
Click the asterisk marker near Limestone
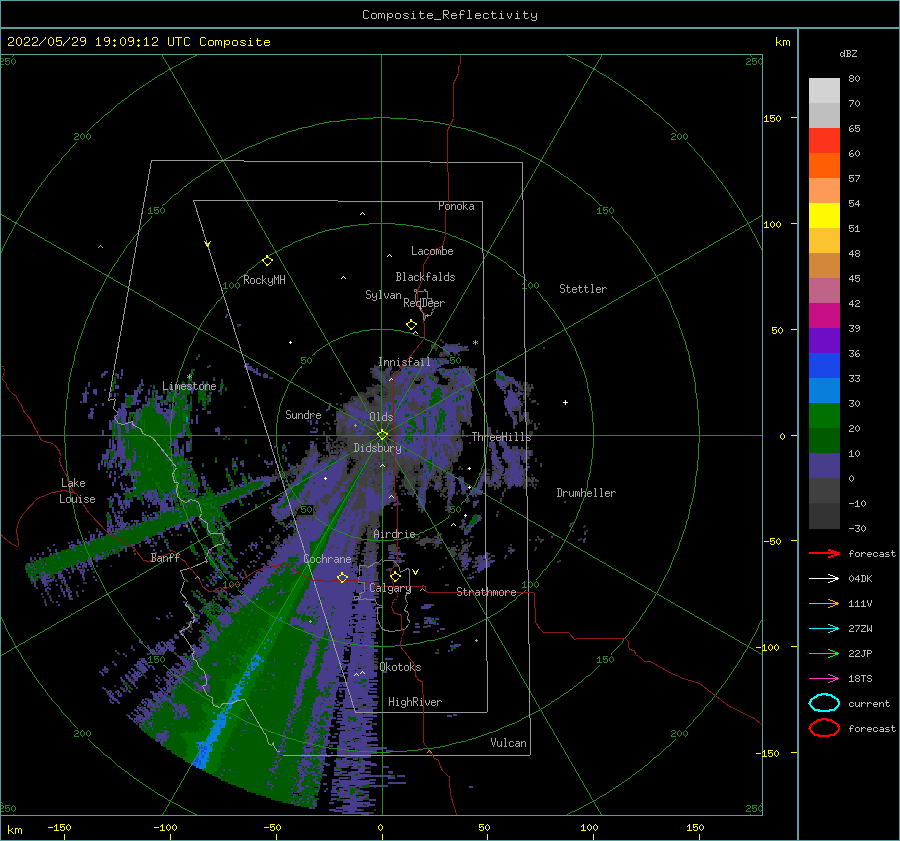(189, 377)
